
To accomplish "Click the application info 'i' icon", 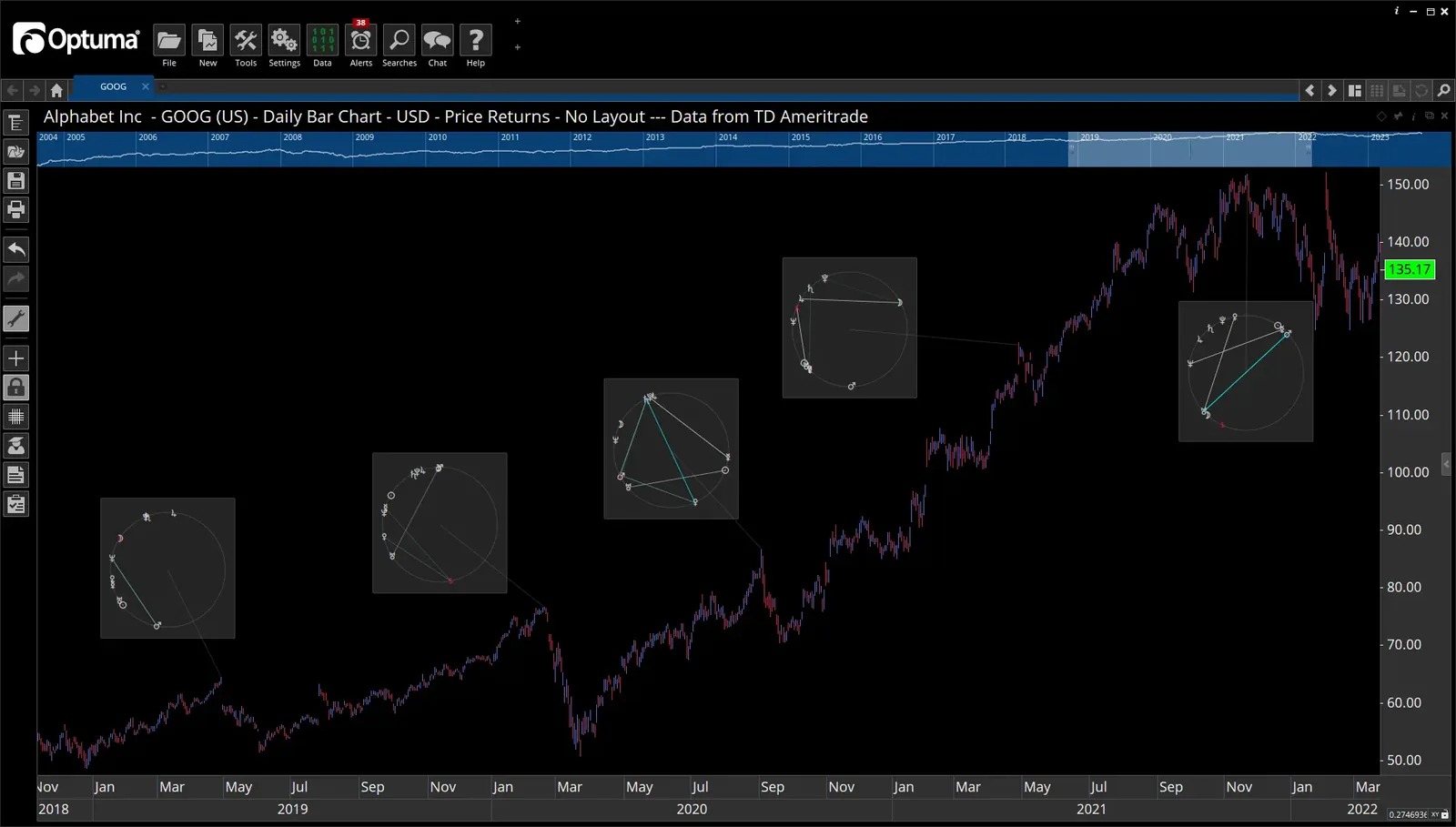I will [x=1397, y=11].
